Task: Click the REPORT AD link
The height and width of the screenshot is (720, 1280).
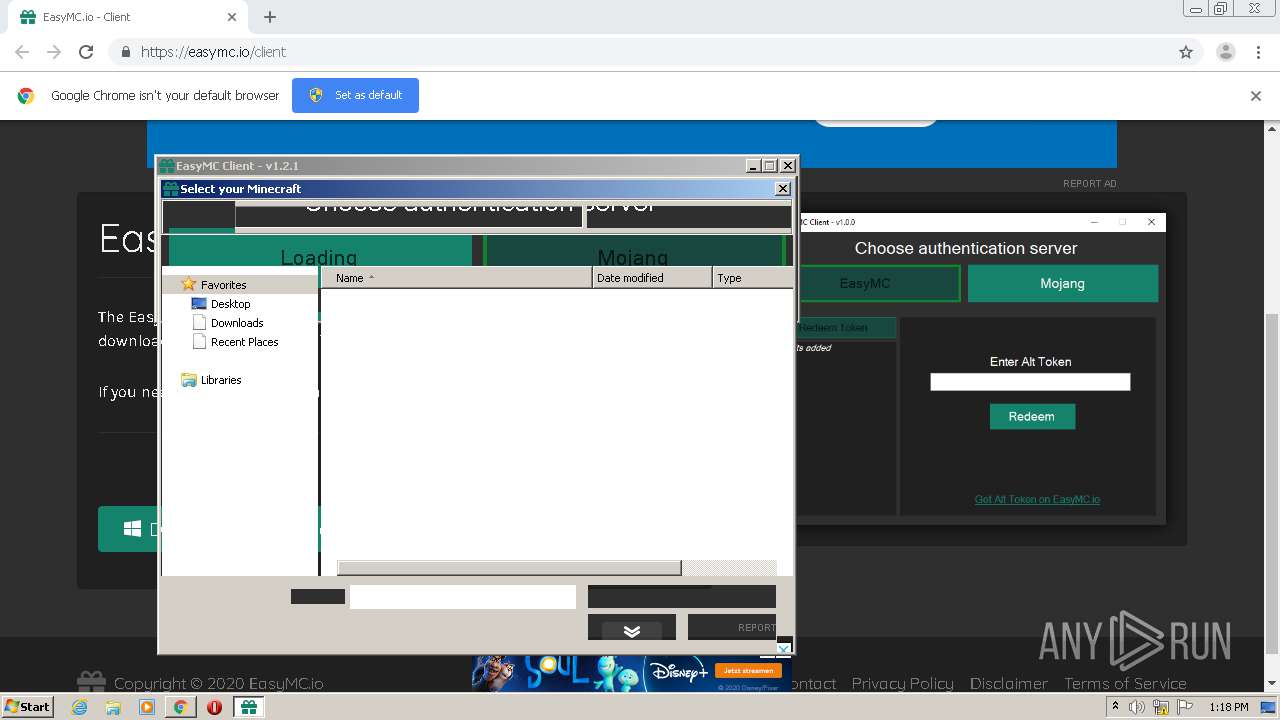Action: point(1089,184)
